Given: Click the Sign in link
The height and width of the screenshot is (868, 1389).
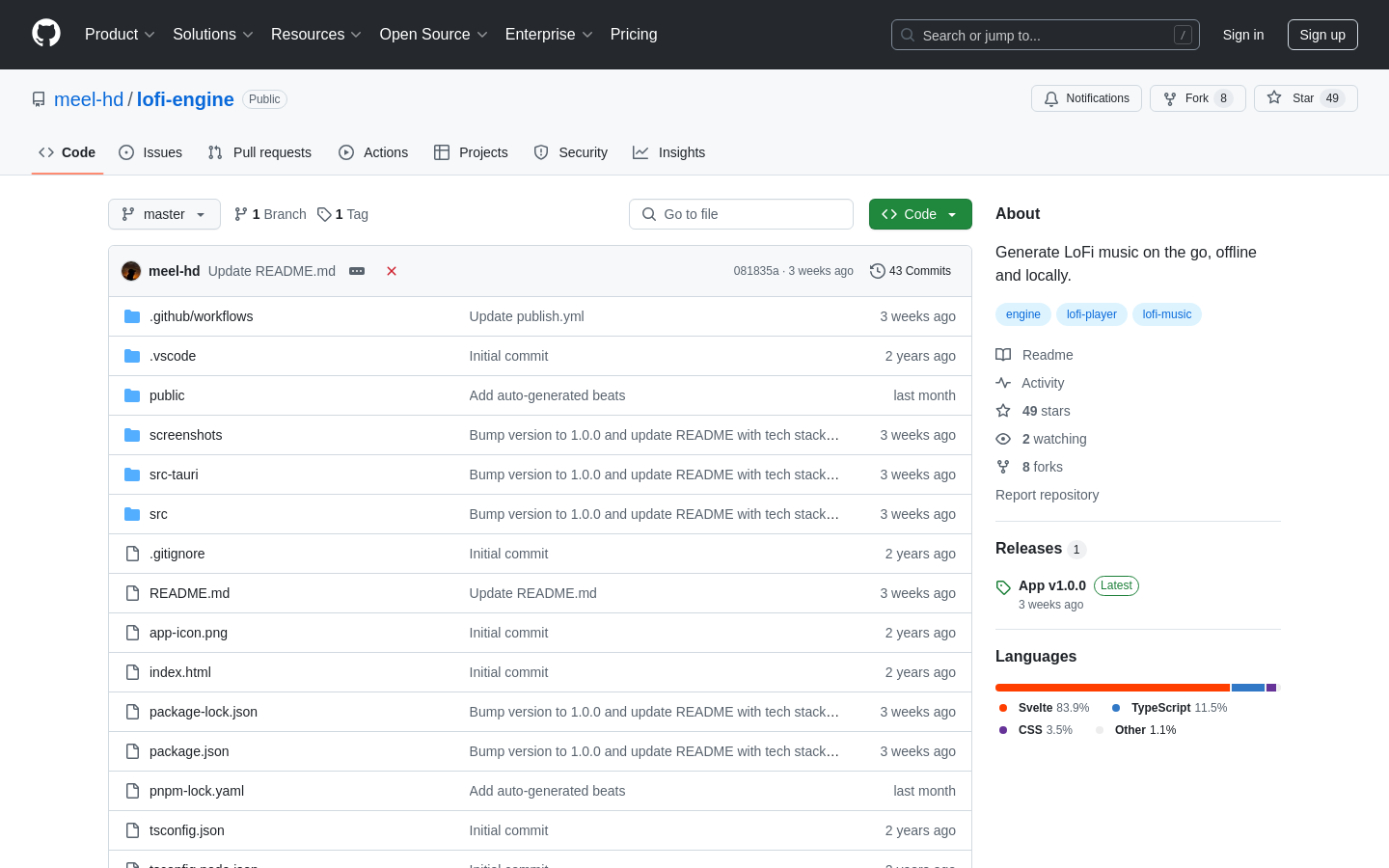Looking at the screenshot, I should click(1243, 35).
